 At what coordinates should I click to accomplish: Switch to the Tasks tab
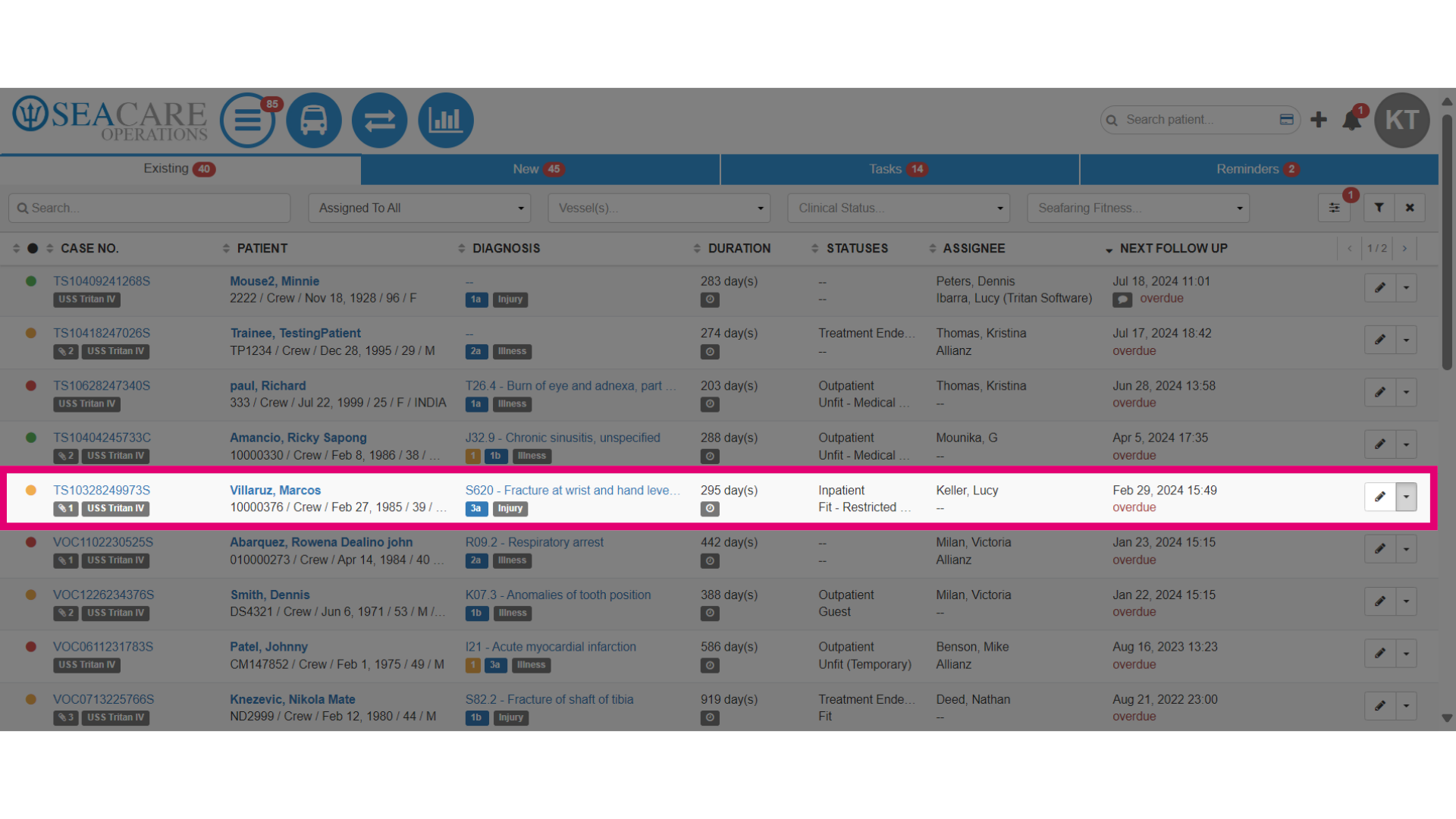click(x=899, y=169)
